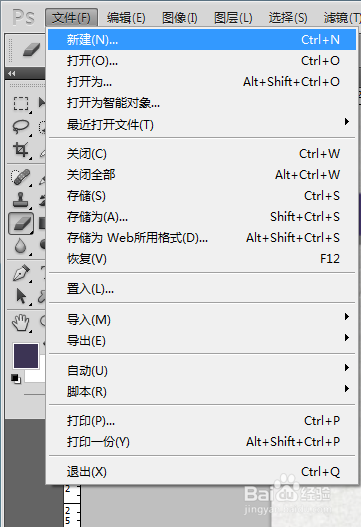Screen dimensions: 361x527
Task: Select the Crop tool
Action: point(21,150)
